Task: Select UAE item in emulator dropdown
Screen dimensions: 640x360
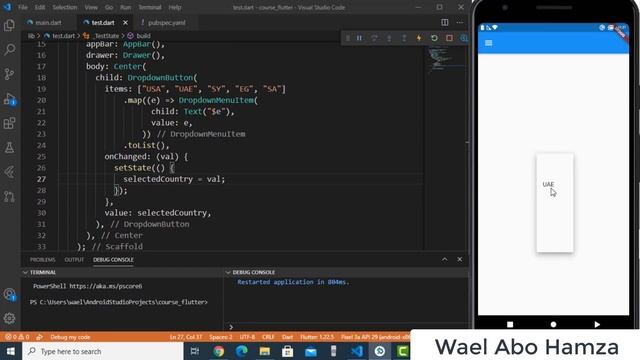Action: (548, 184)
